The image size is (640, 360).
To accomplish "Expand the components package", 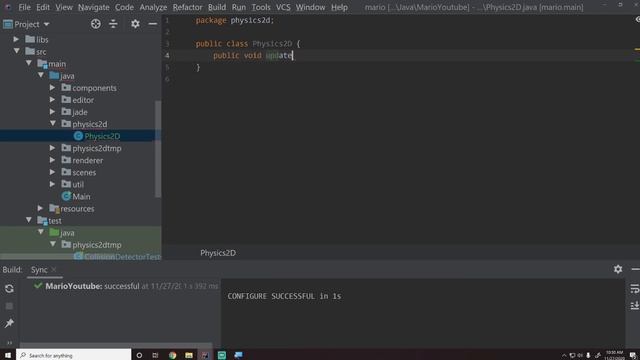I will 53,87.
